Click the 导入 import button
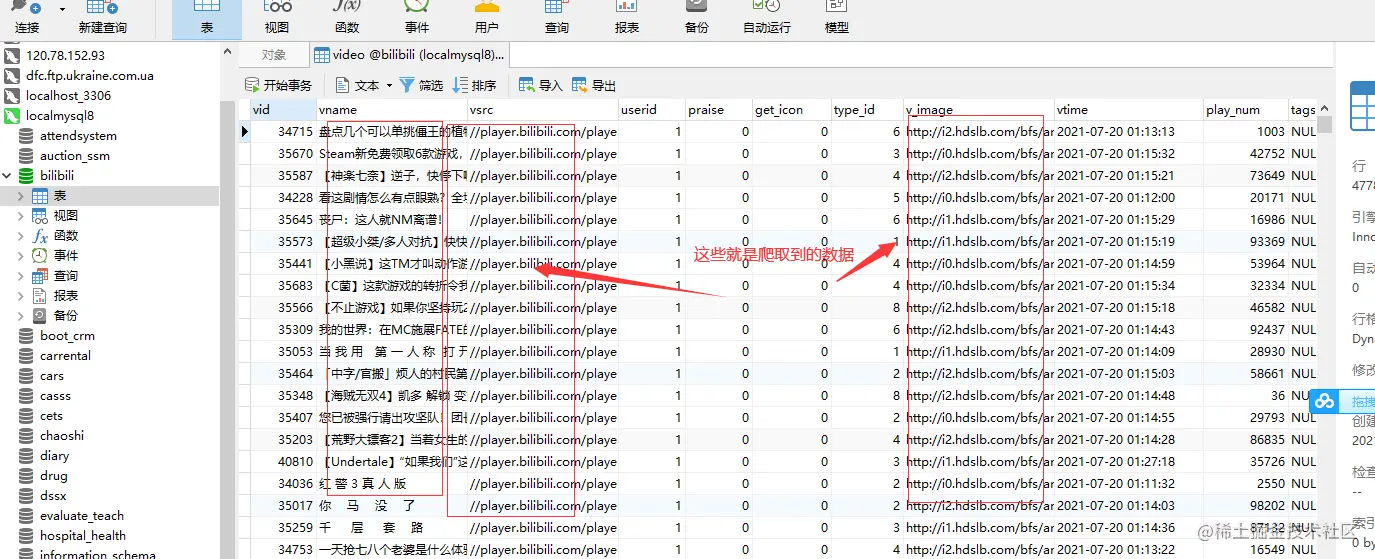 541,85
